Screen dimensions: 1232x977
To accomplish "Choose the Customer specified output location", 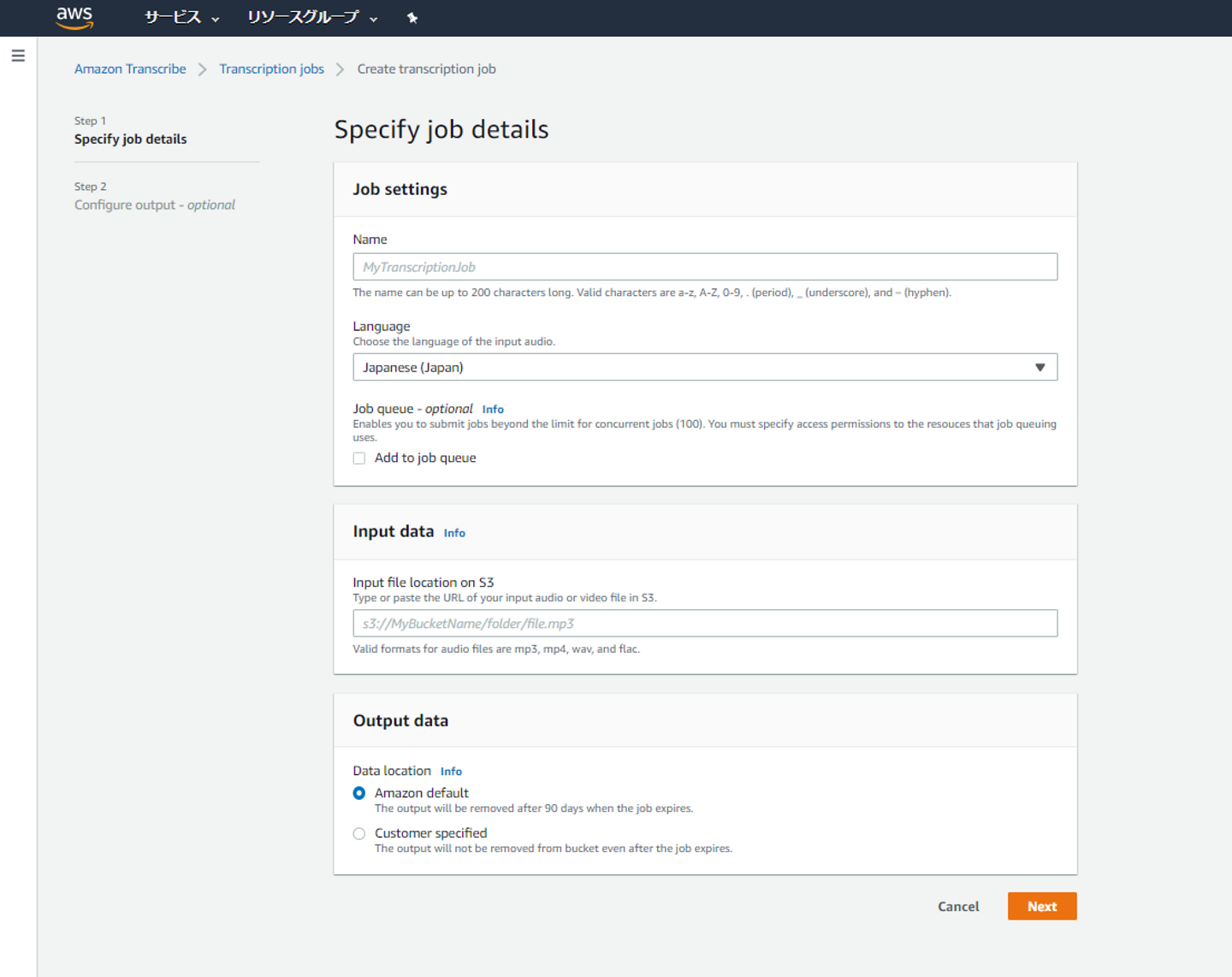I will (359, 833).
